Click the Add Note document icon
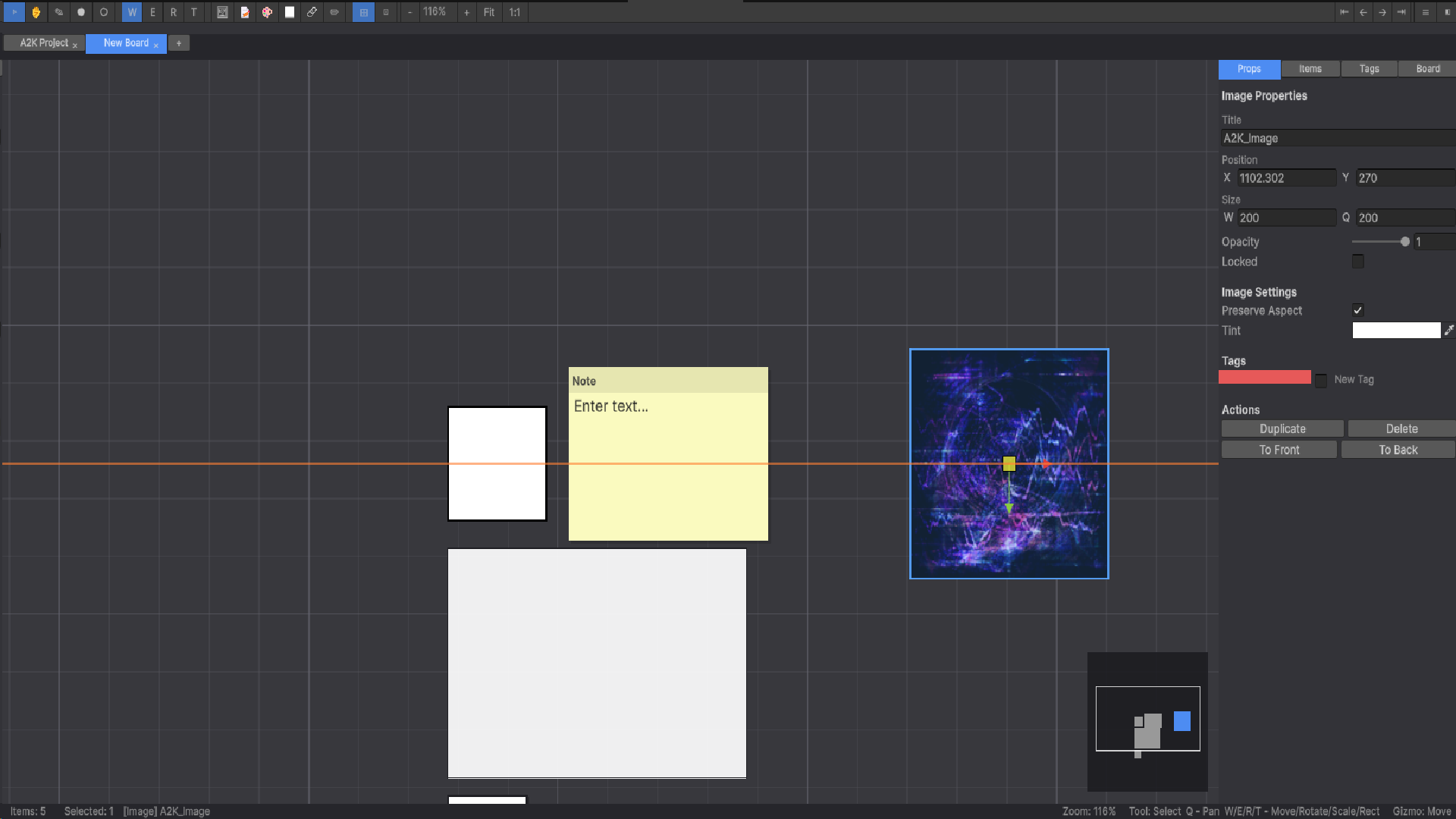 [x=244, y=12]
